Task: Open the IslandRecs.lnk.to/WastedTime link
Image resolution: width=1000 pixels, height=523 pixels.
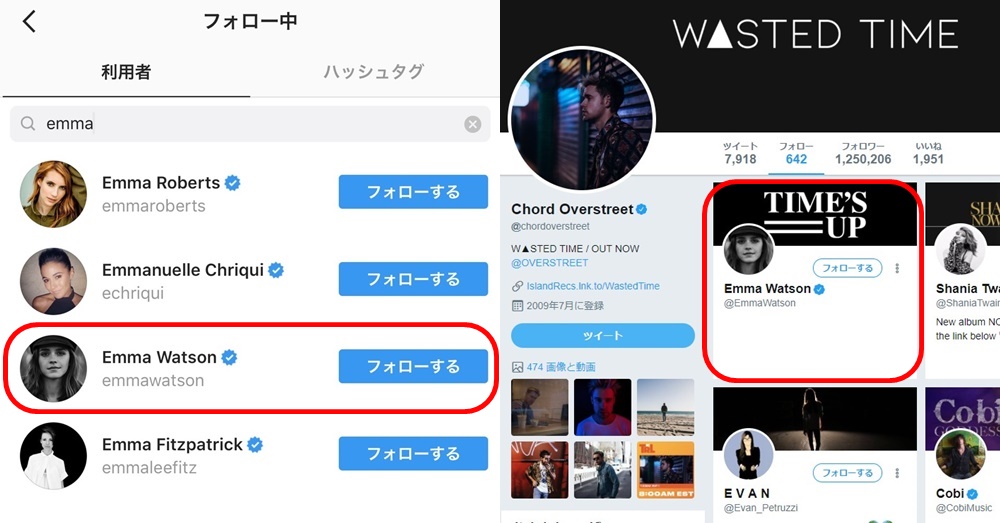Action: click(593, 286)
